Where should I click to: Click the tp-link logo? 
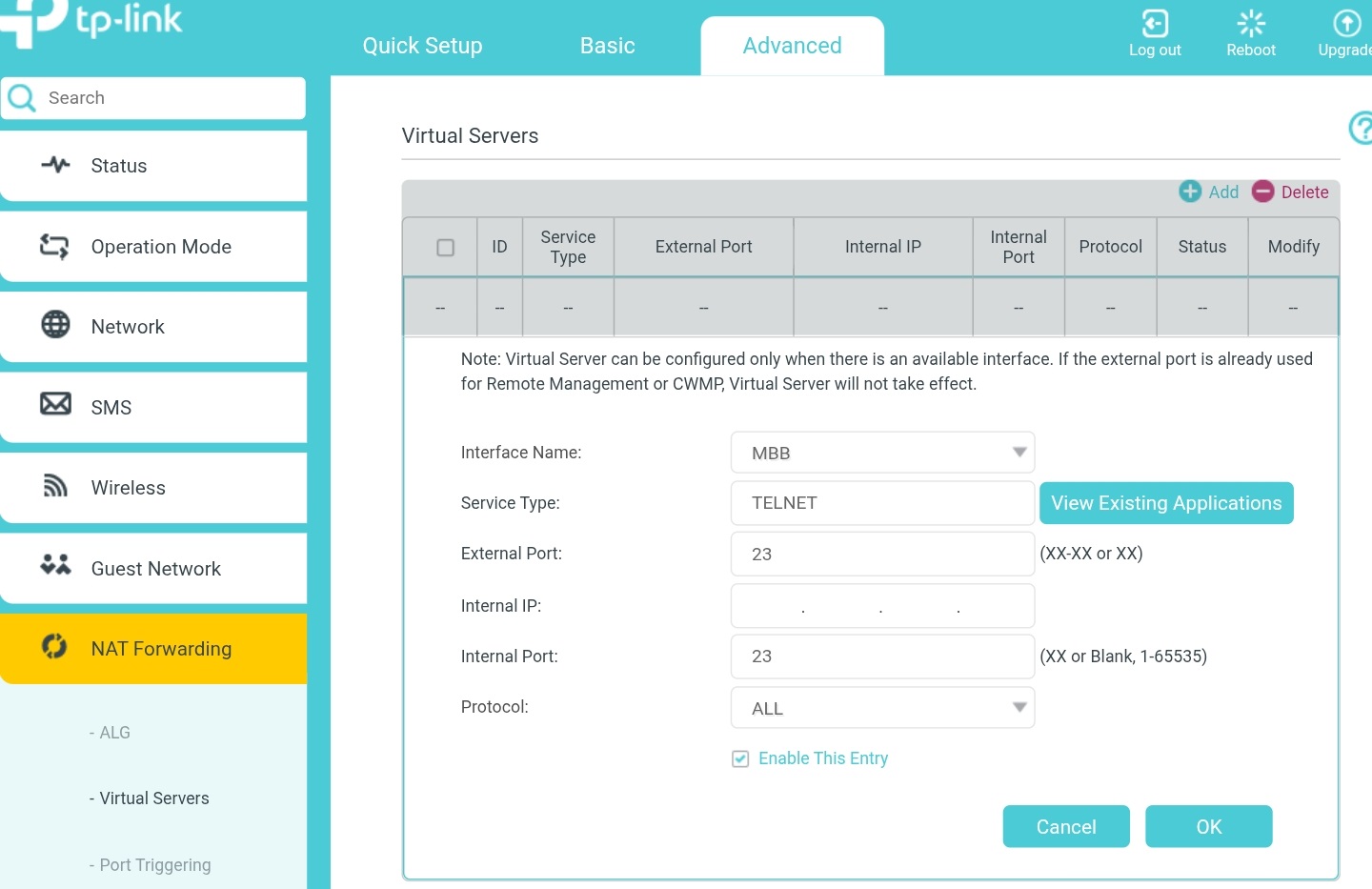pos(91,24)
